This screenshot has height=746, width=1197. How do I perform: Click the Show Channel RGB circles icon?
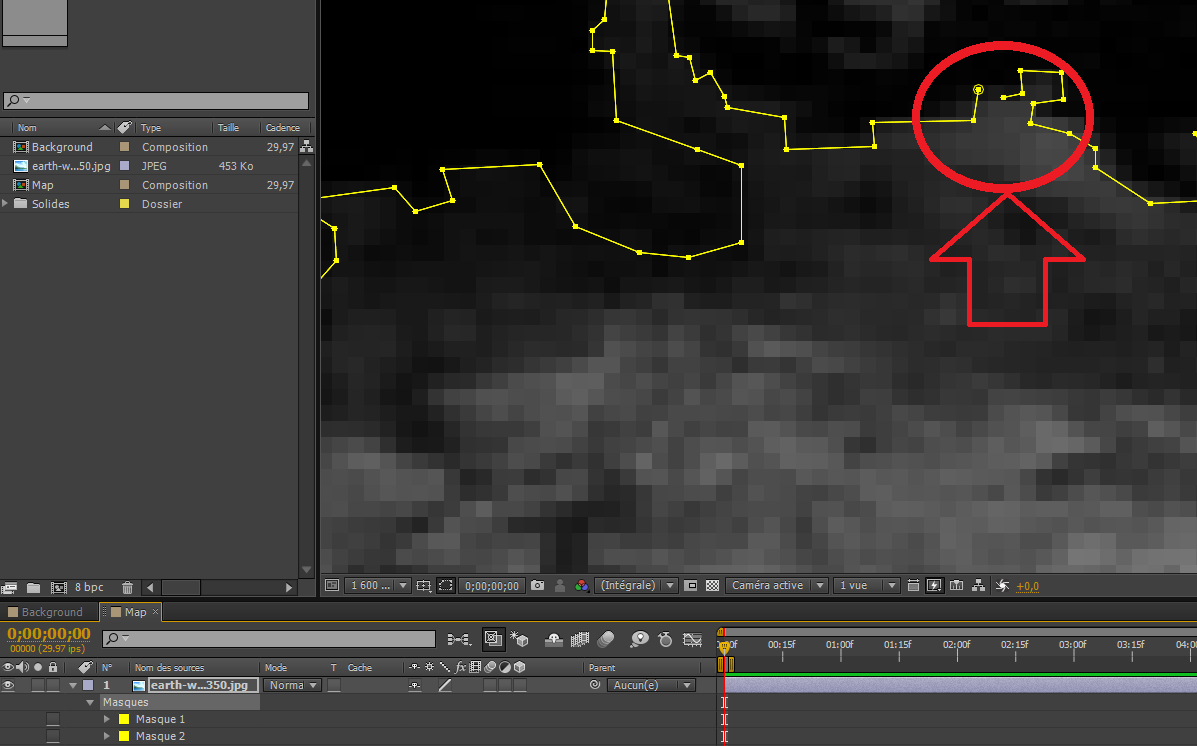[581, 586]
